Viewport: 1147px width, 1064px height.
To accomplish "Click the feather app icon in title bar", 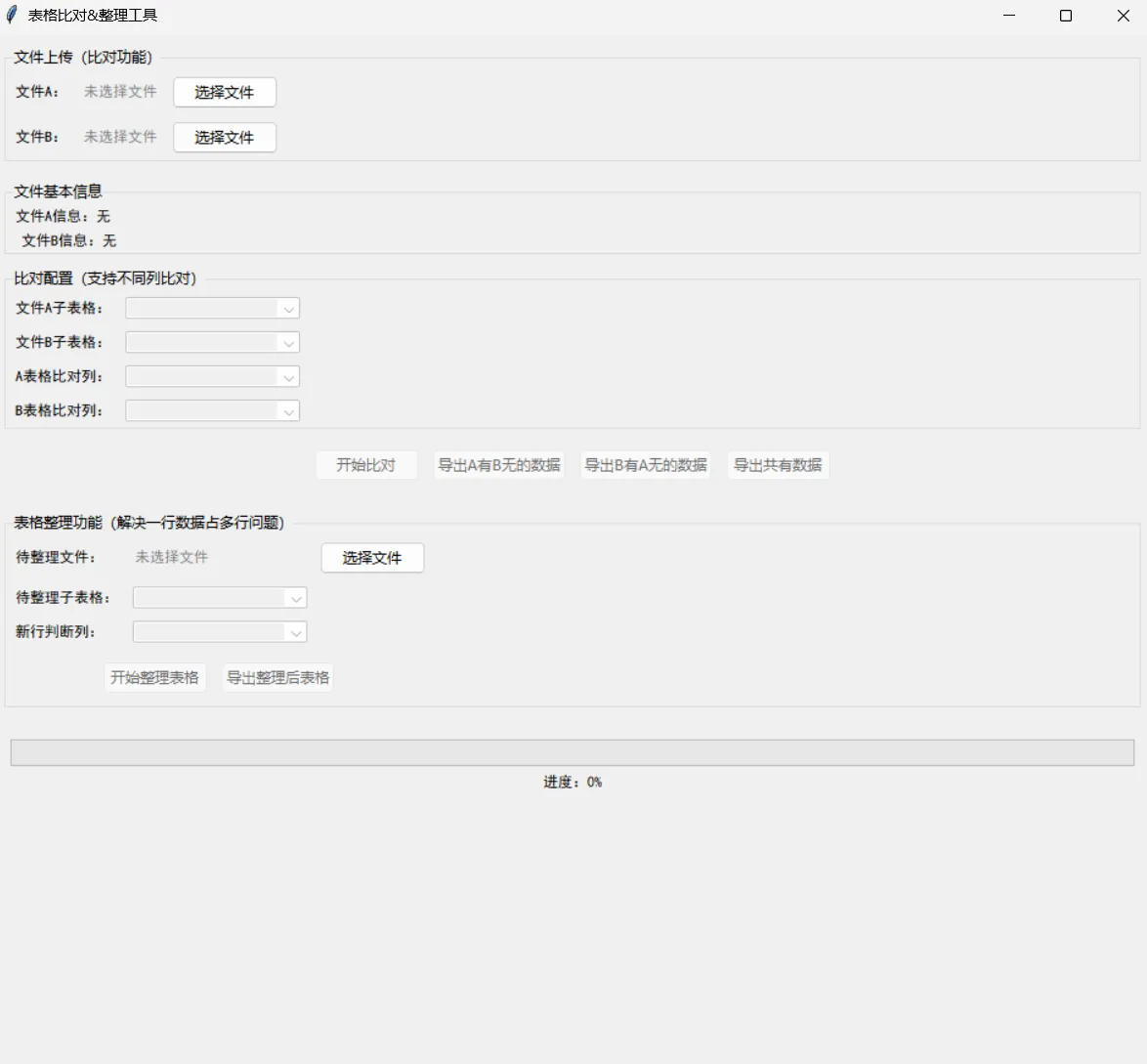I will pos(12,15).
